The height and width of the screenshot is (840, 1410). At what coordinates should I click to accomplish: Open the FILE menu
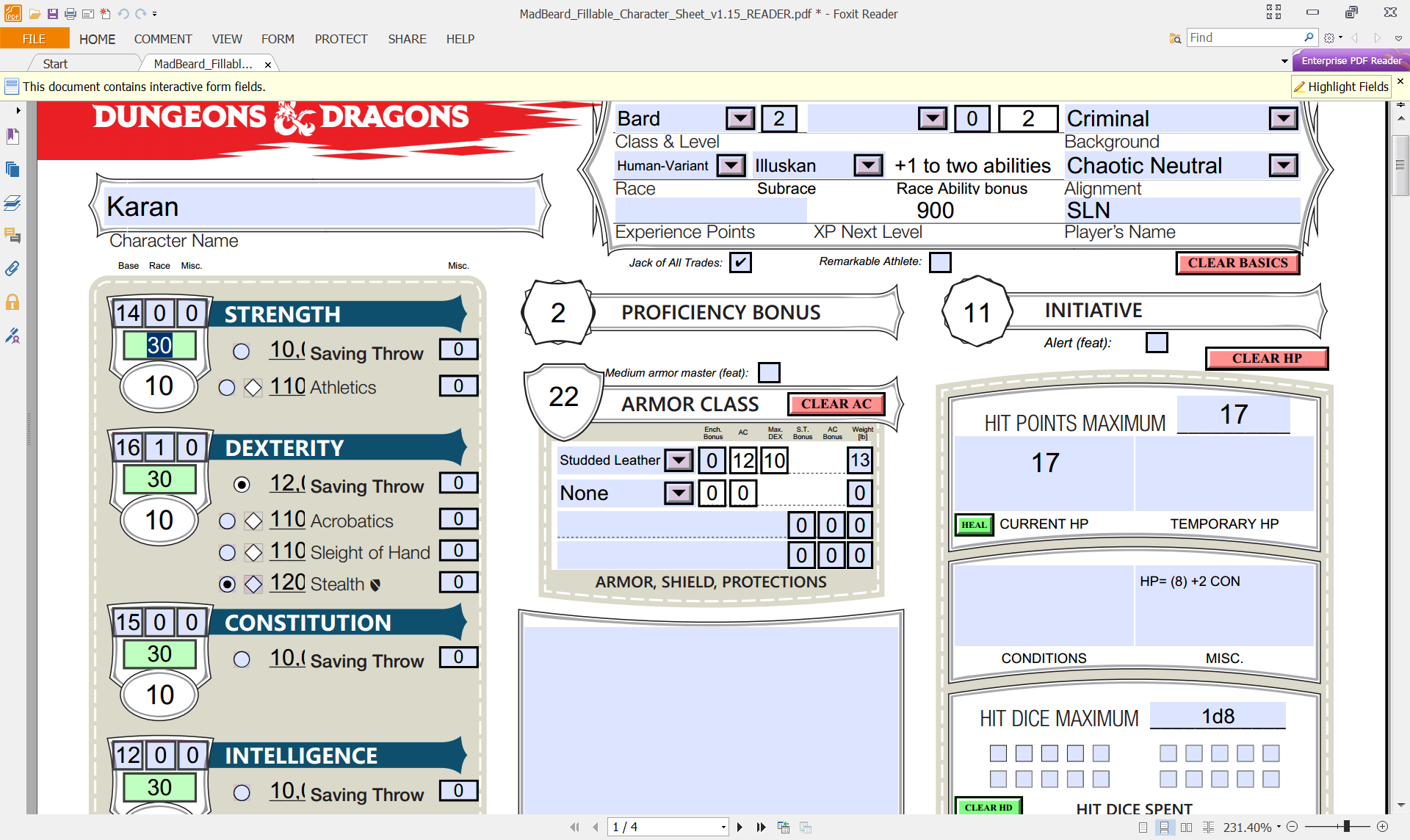tap(35, 39)
